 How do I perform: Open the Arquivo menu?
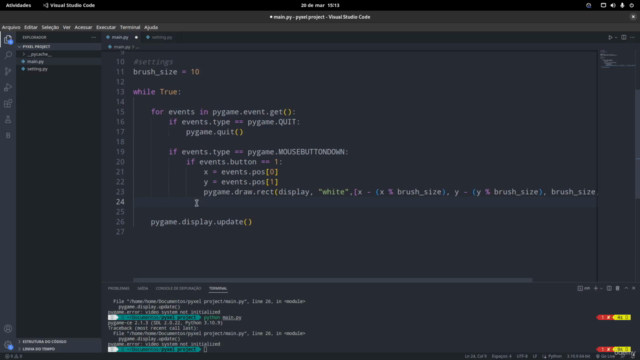coord(11,27)
